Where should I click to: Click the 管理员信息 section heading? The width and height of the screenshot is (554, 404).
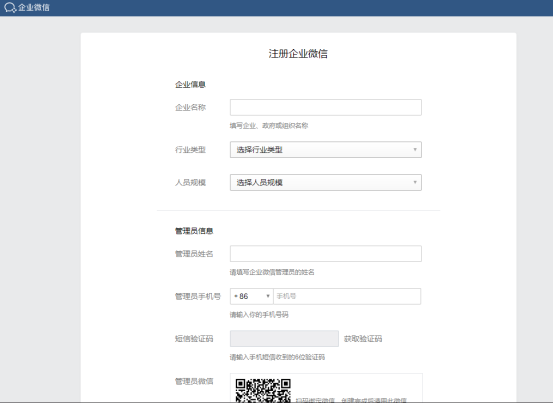[x=194, y=231]
